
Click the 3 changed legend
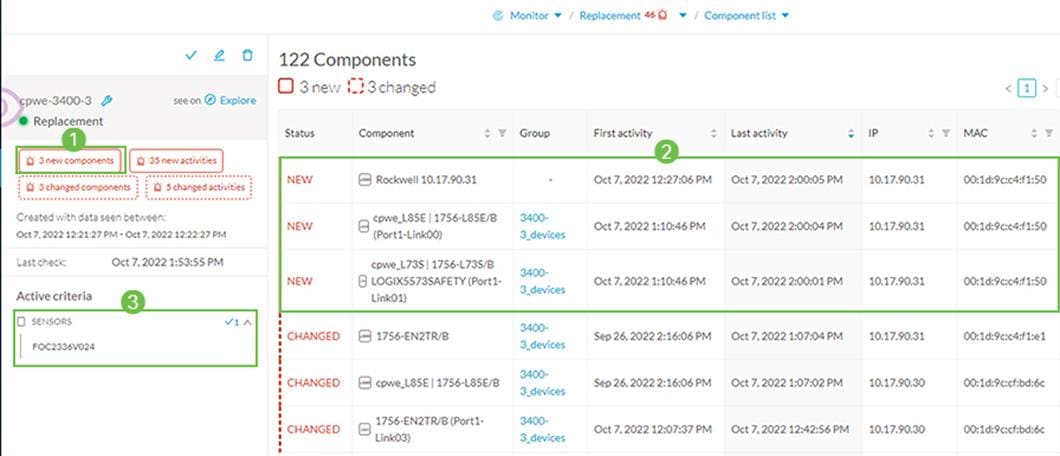[x=392, y=87]
